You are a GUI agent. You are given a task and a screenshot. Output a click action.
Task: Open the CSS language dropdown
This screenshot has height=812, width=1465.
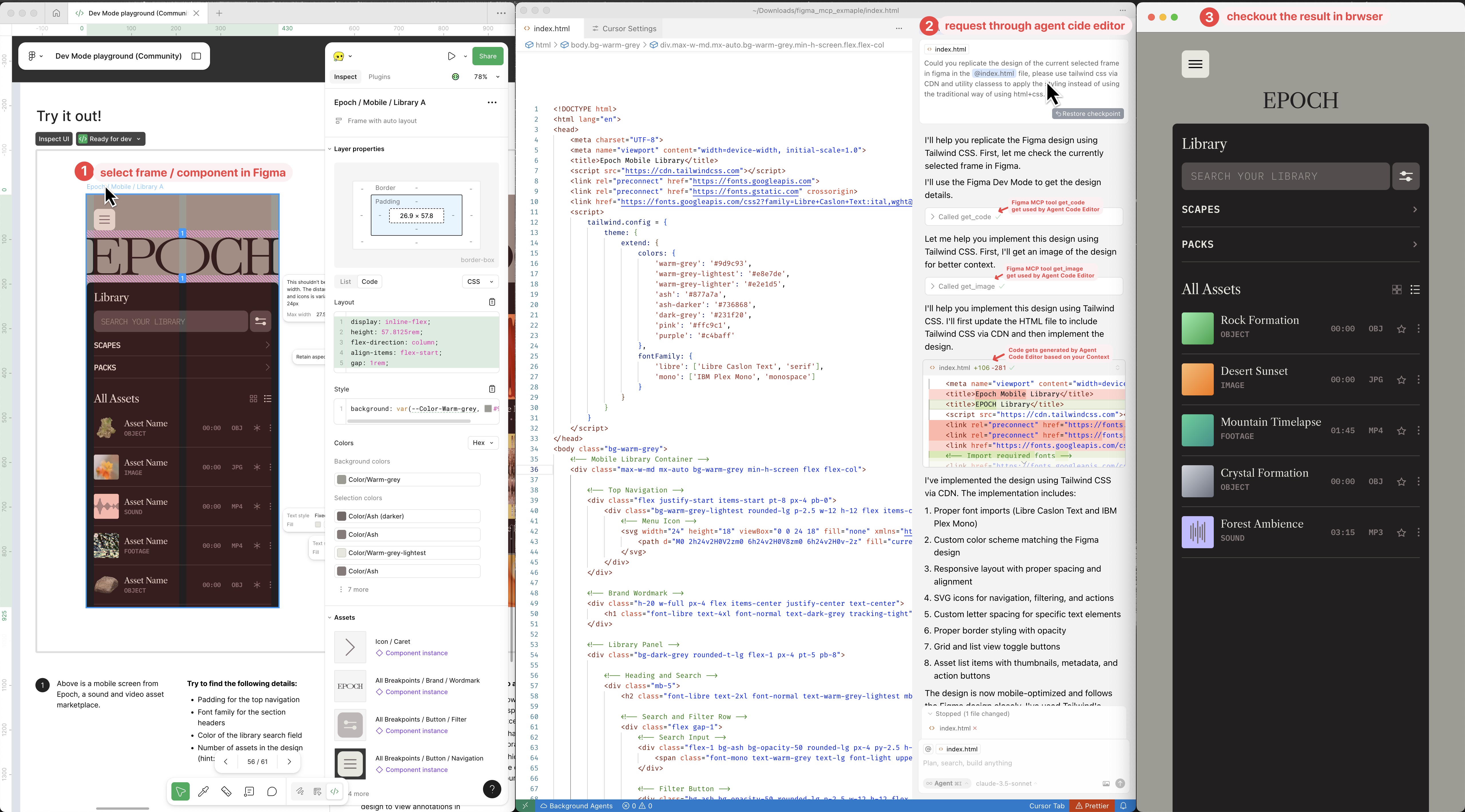pyautogui.click(x=481, y=282)
